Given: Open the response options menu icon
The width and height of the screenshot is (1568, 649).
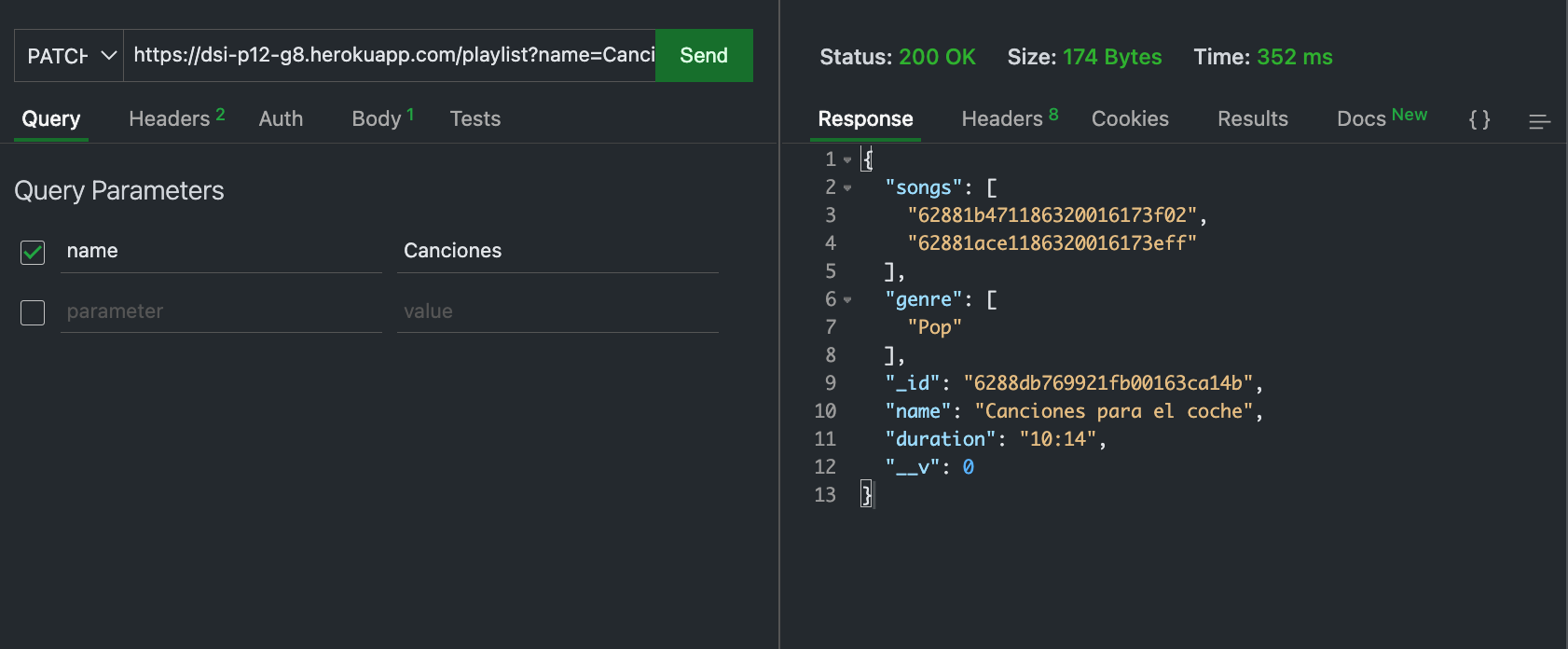Looking at the screenshot, I should coord(1539,121).
